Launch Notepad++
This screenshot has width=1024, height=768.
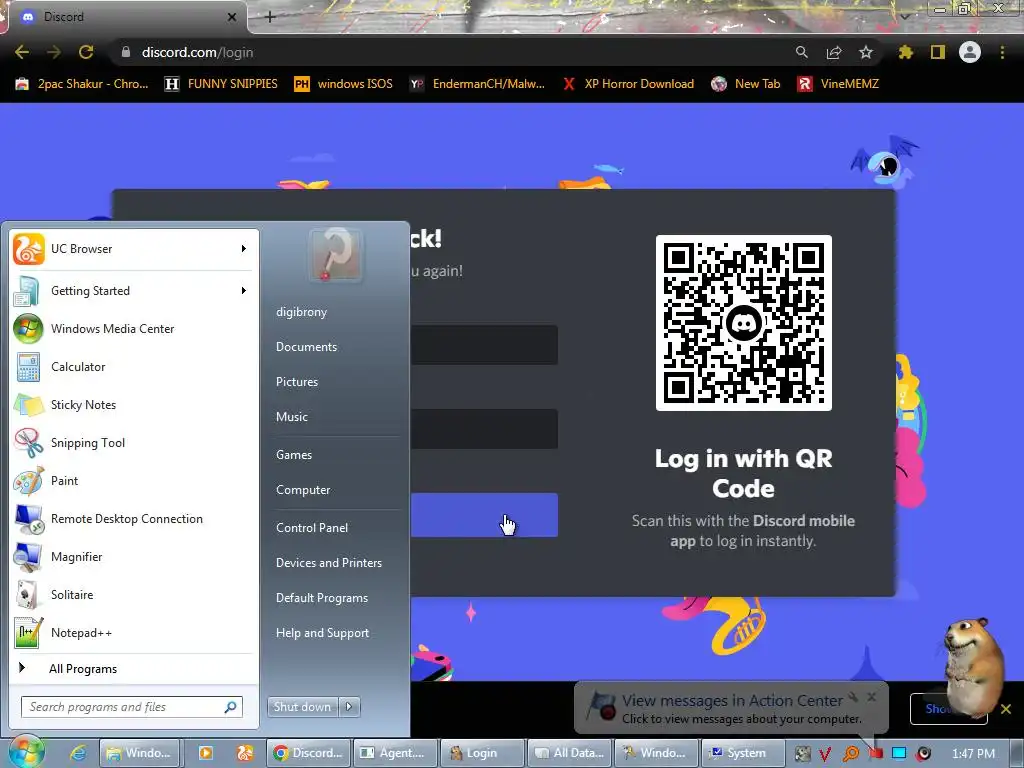[134, 632]
